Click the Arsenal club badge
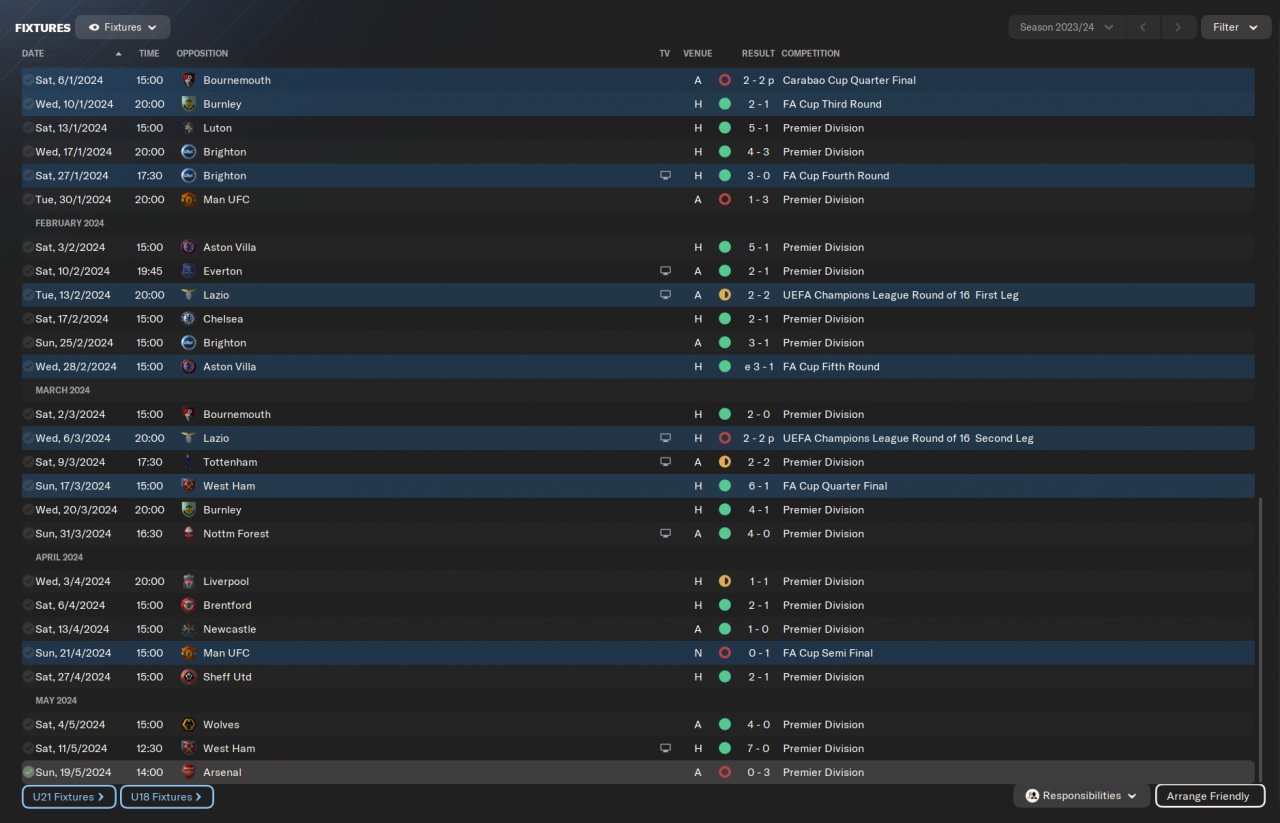This screenshot has width=1280, height=823. click(x=188, y=772)
